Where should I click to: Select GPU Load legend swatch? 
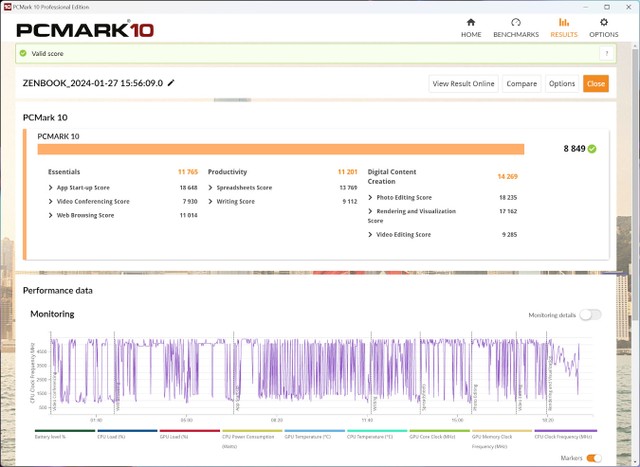[190, 431]
